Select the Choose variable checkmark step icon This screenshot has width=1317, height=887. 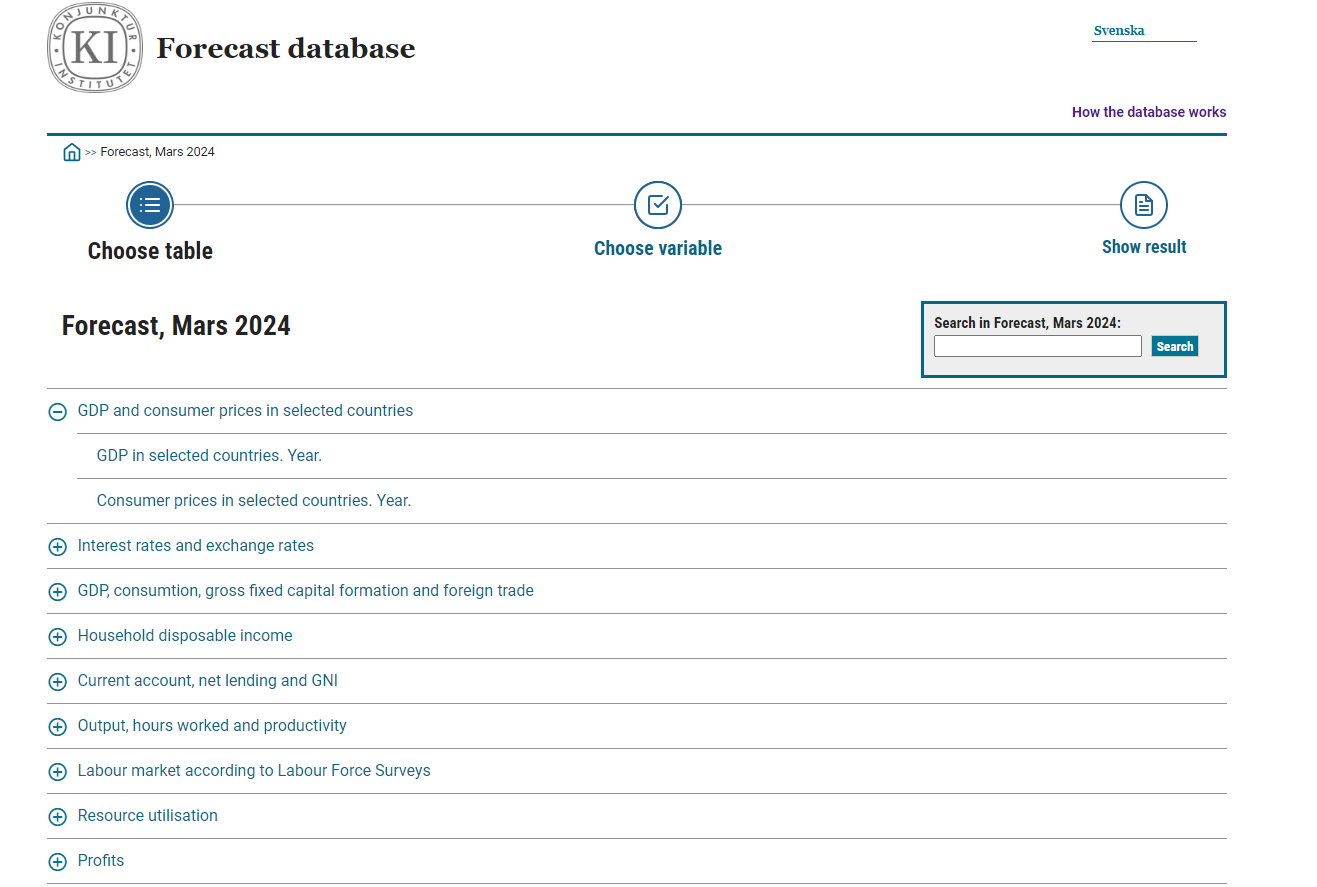click(657, 203)
